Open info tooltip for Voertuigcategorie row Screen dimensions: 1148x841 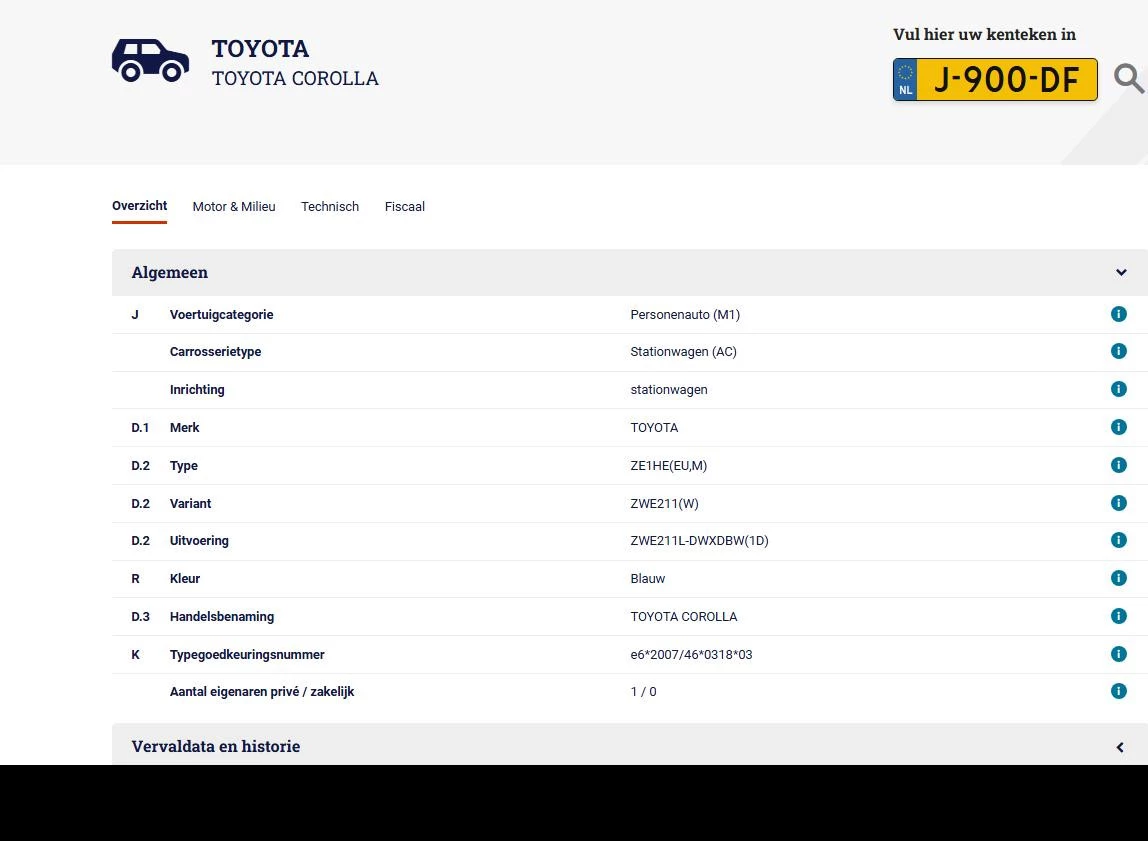(x=1119, y=313)
